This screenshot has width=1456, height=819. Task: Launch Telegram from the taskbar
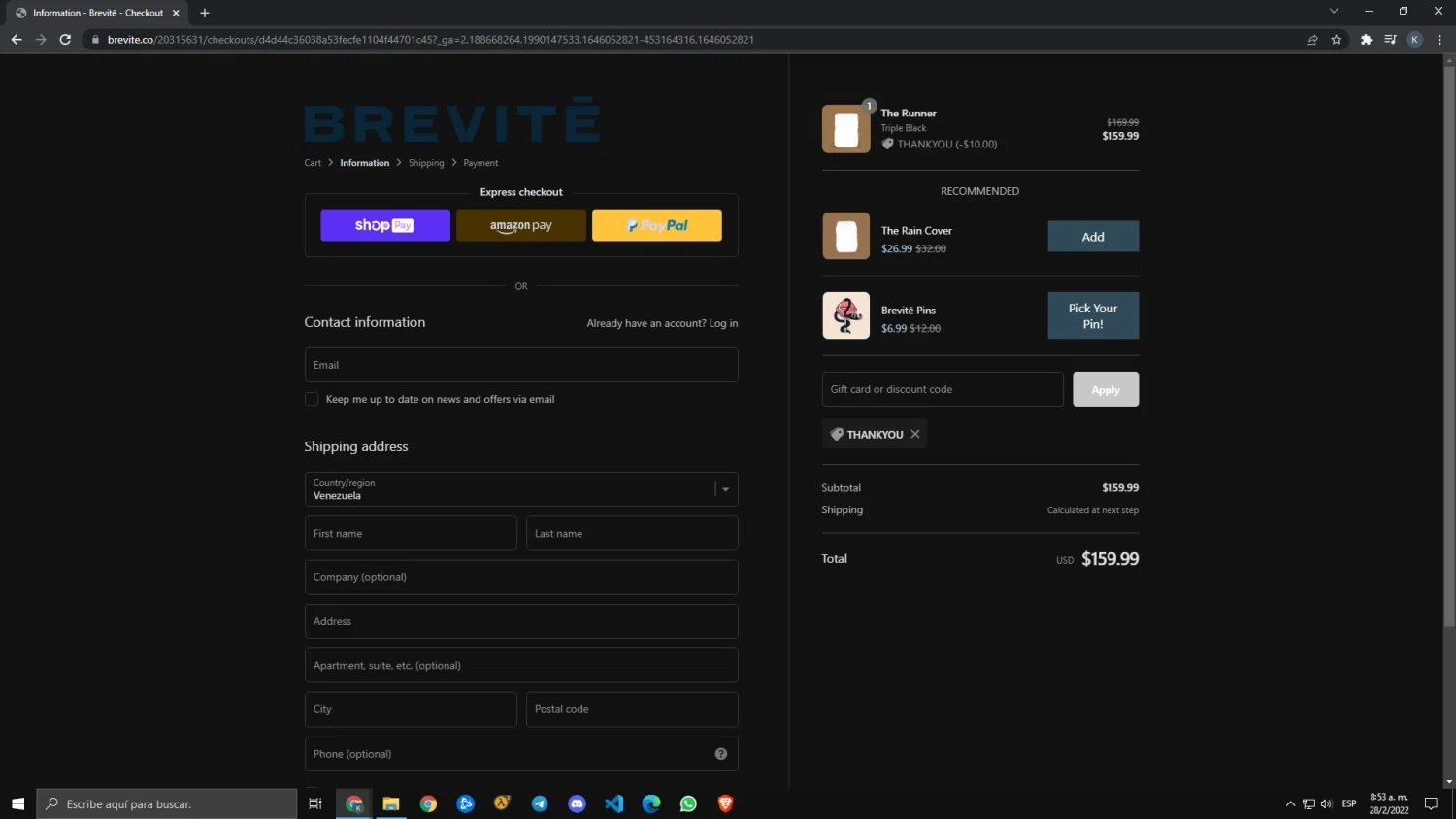(x=540, y=803)
